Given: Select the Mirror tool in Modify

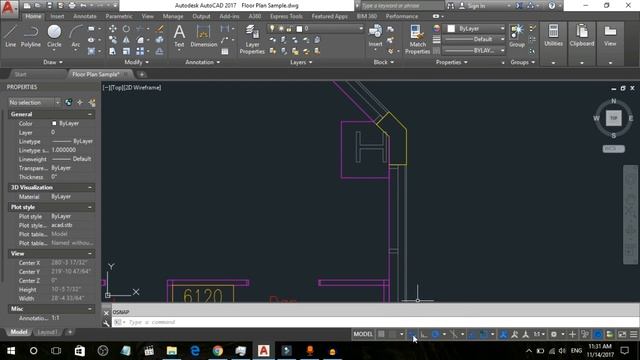Looking at the screenshot, I should (127, 40).
